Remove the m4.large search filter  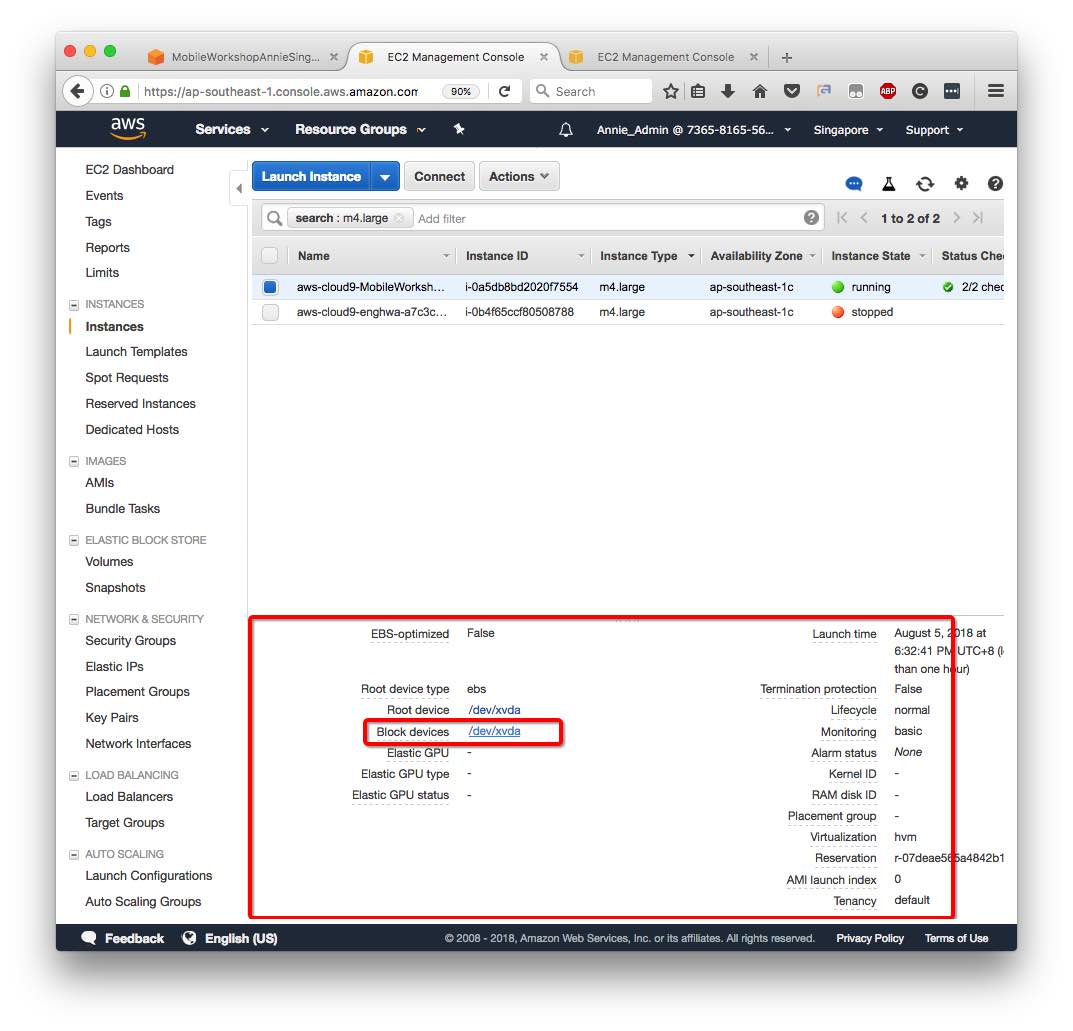click(399, 218)
